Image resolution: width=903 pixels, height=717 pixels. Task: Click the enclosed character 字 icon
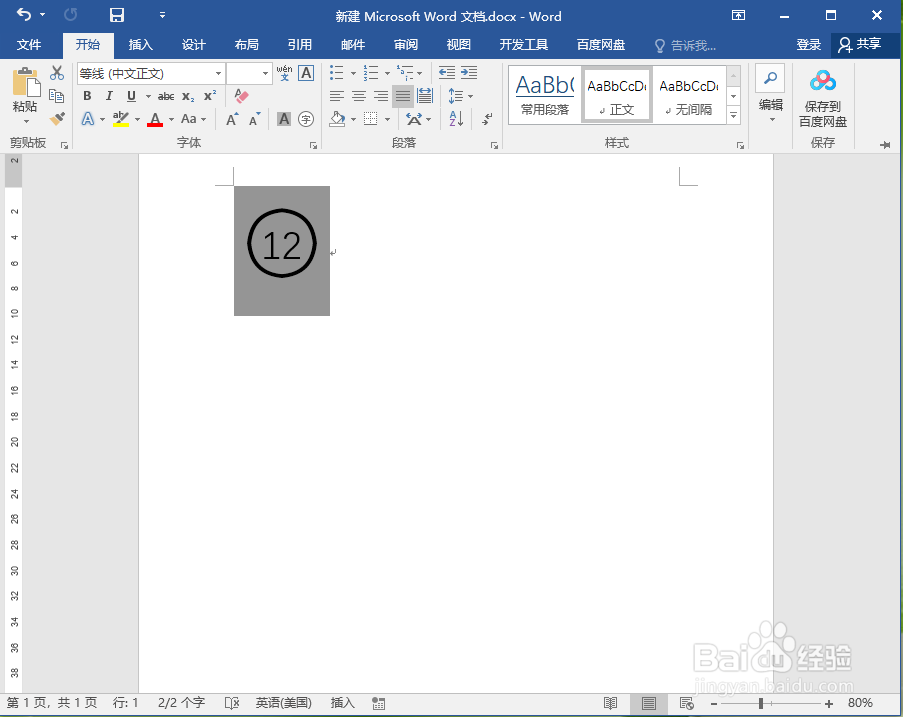click(x=306, y=119)
